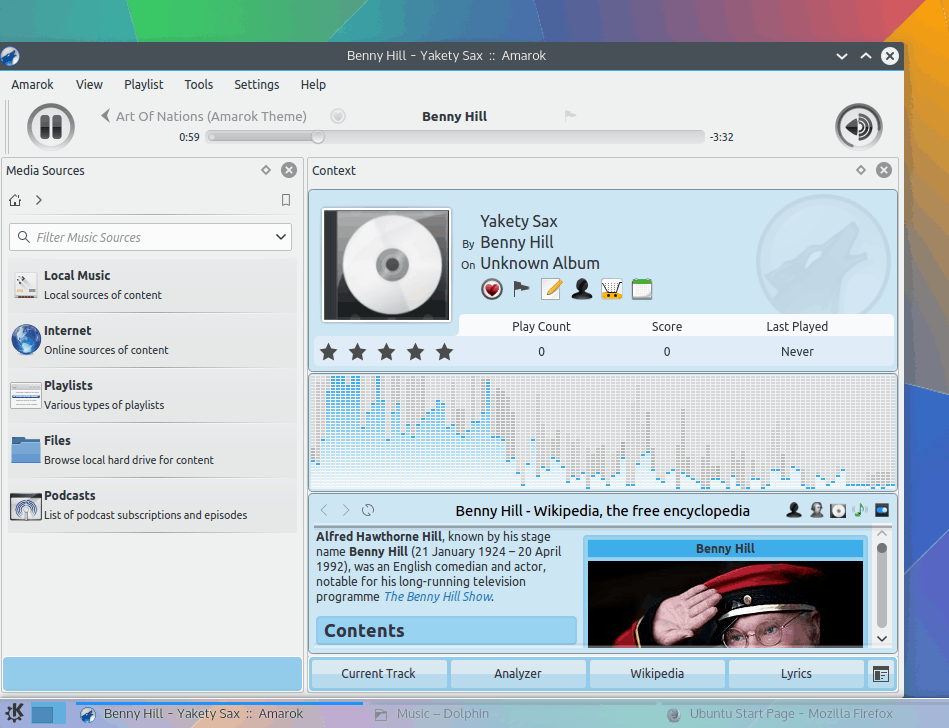949x728 pixels.
Task: Open the bookmarks icon in Media Sources
Action: 286,200
